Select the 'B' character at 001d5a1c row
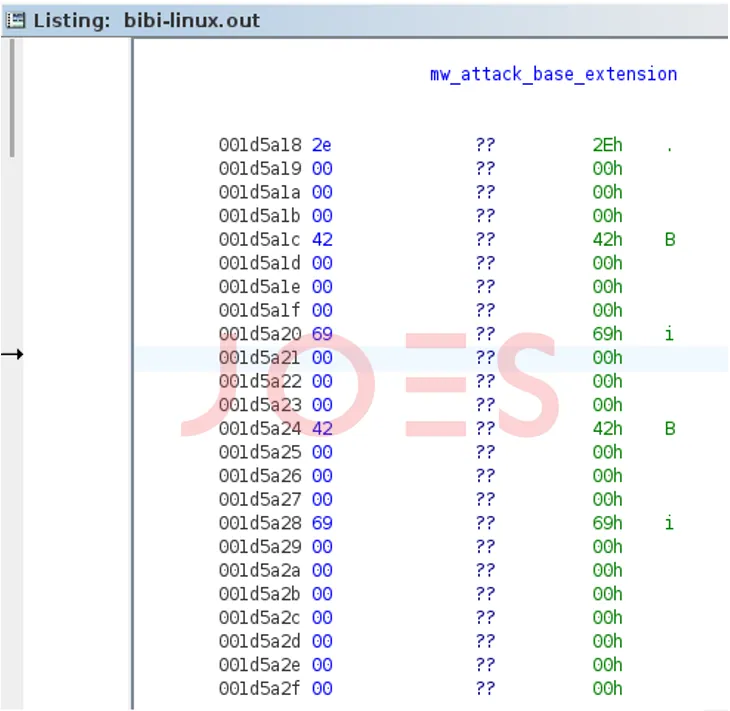730x711 pixels. [x=670, y=240]
